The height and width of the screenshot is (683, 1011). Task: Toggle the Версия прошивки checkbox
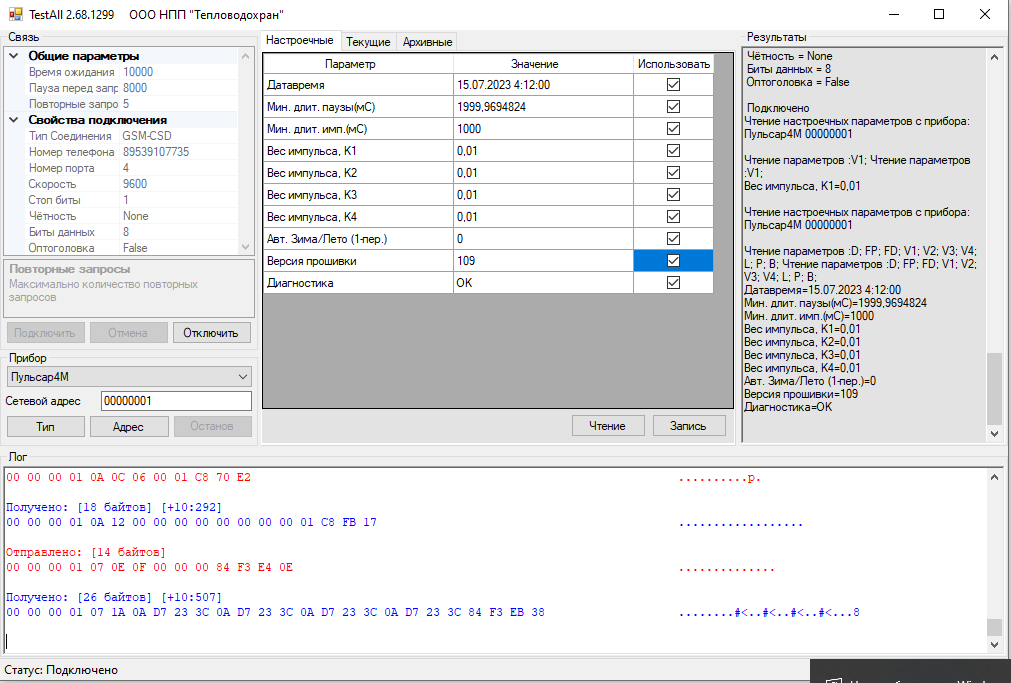point(673,260)
